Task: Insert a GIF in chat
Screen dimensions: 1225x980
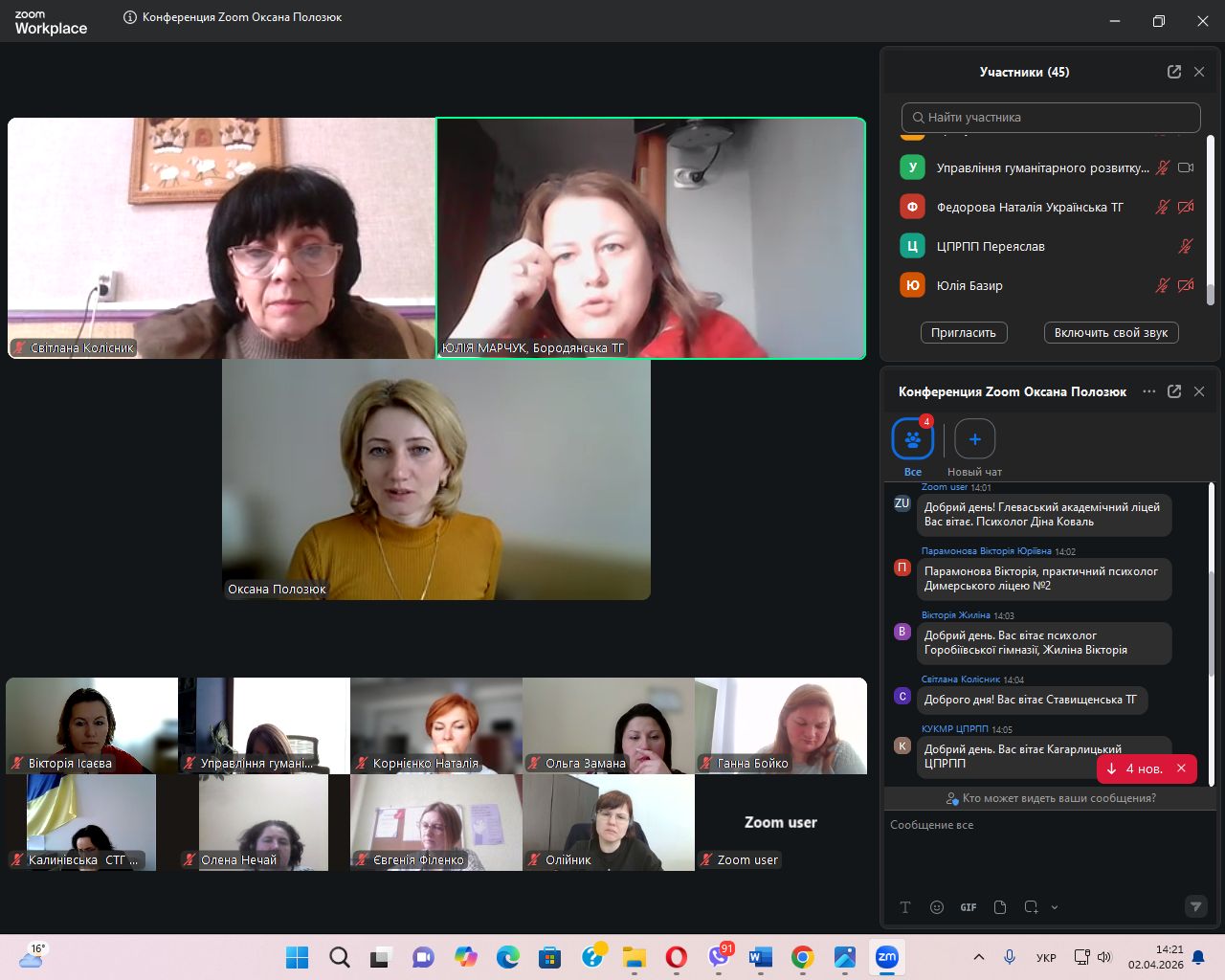Action: click(969, 907)
